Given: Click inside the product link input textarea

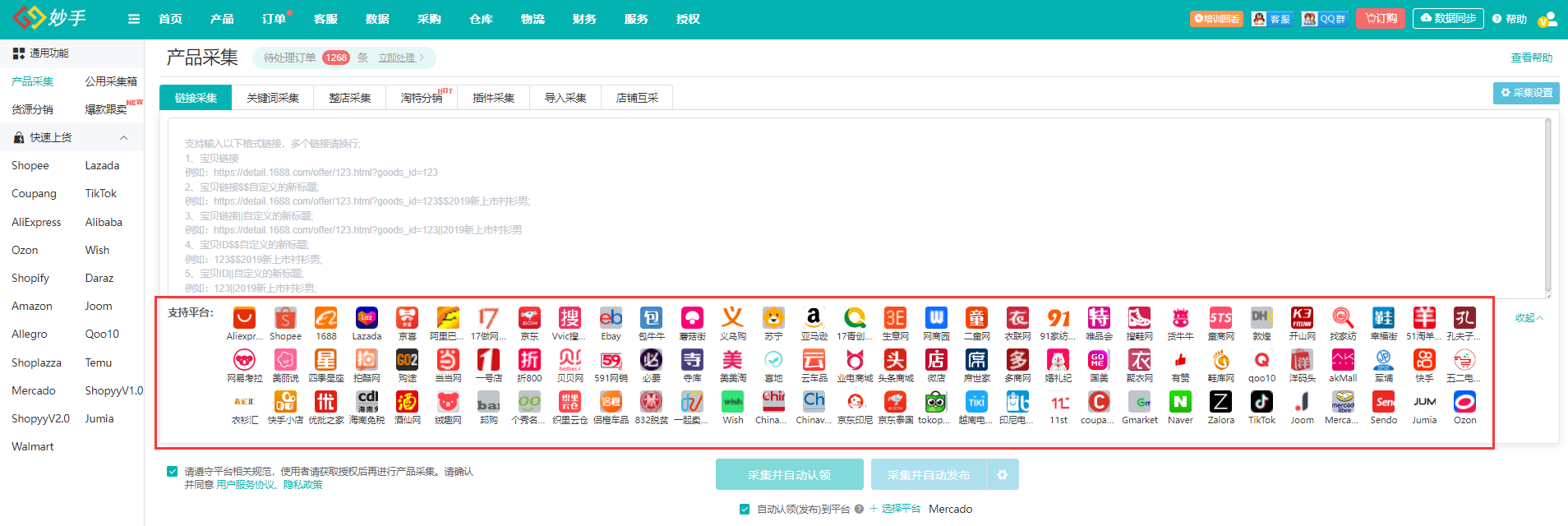Looking at the screenshot, I should [859, 208].
